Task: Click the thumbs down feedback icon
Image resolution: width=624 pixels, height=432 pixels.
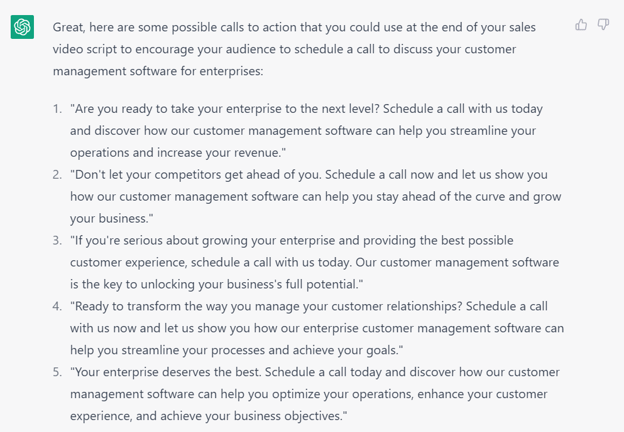Action: pyautogui.click(x=603, y=25)
